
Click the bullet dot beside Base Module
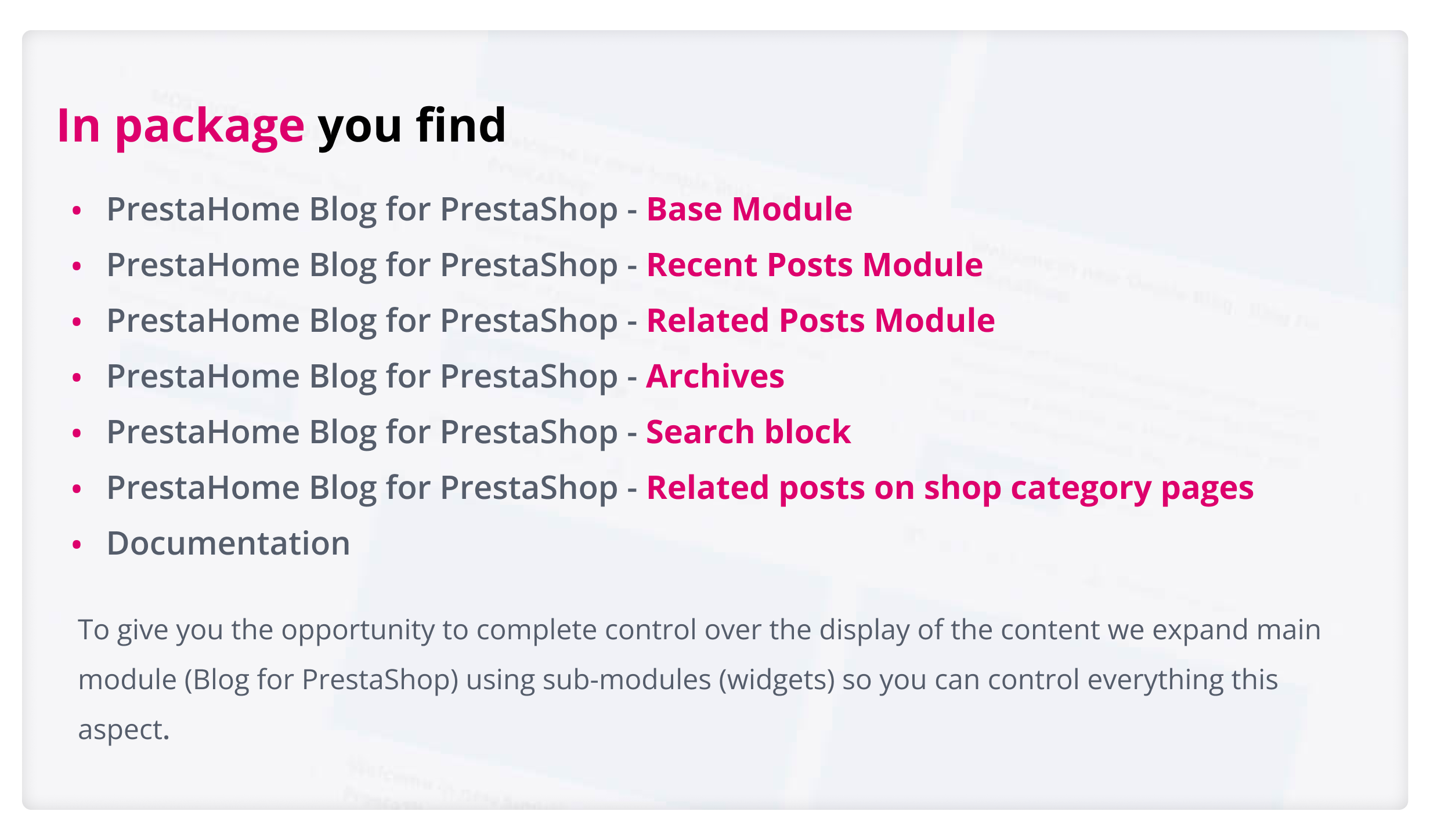[x=77, y=211]
